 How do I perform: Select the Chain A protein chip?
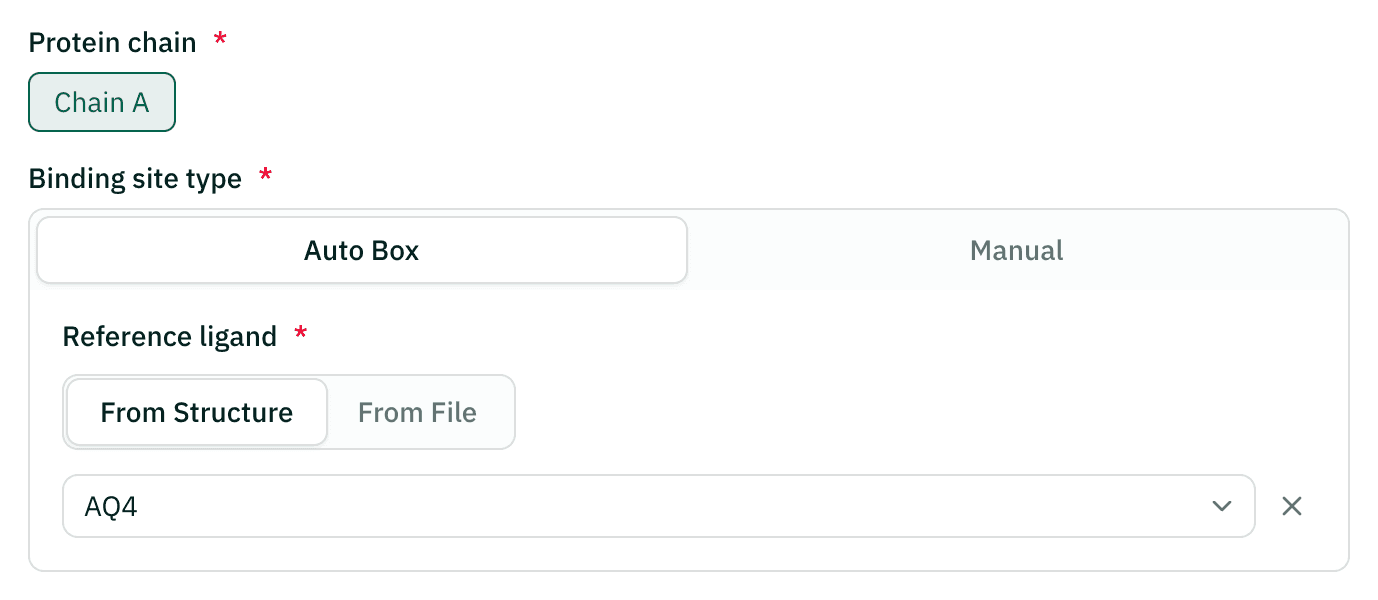[x=102, y=102]
